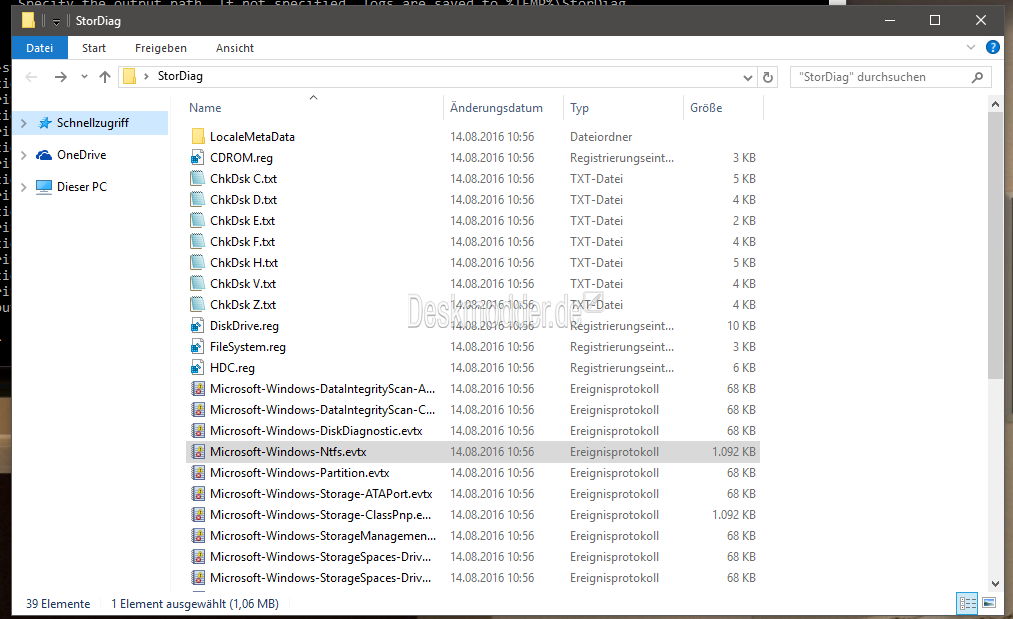Image resolution: width=1013 pixels, height=619 pixels.
Task: Select the CDROM.reg file icon
Action: [x=198, y=158]
